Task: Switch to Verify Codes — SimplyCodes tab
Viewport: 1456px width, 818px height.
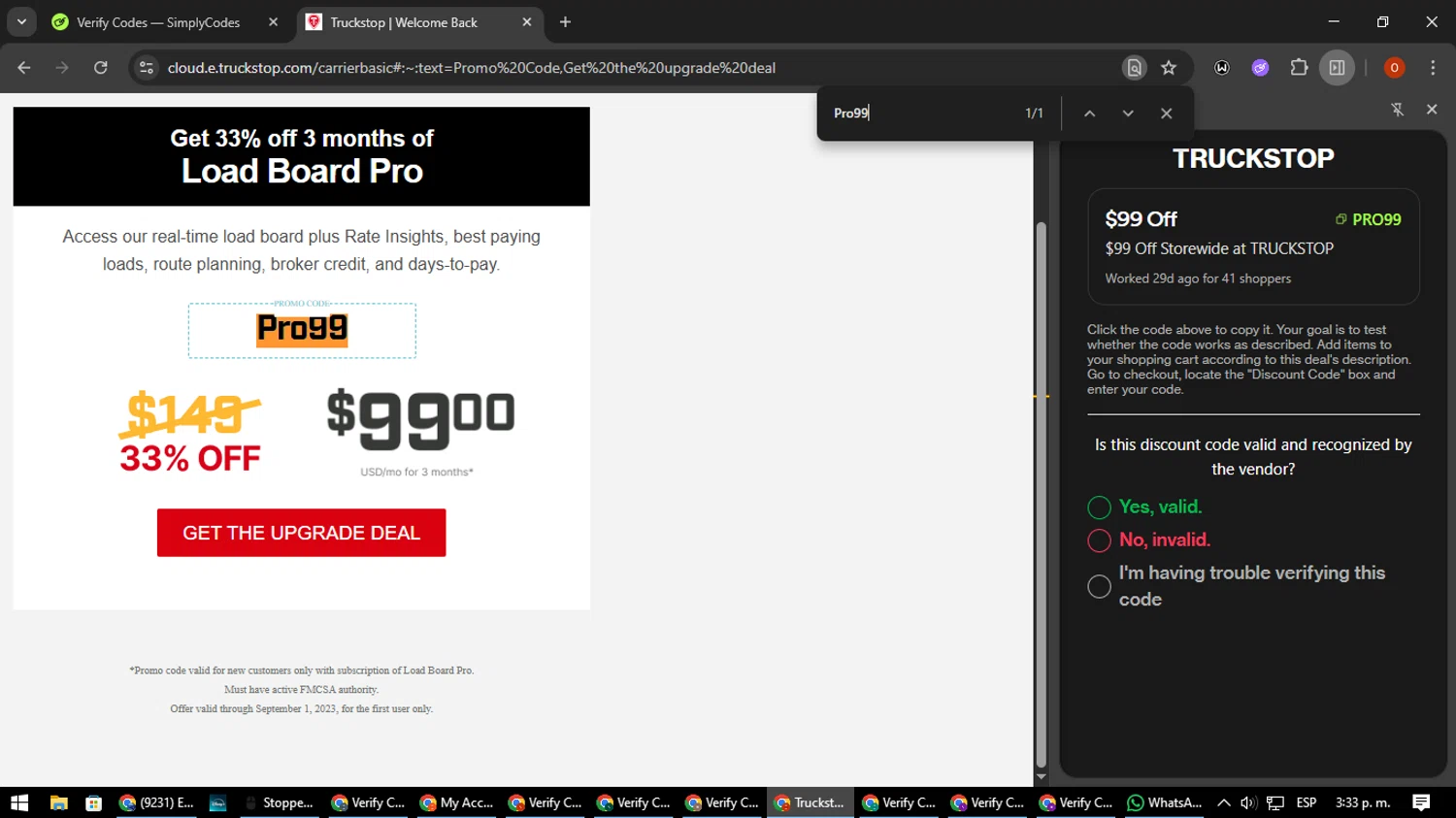Action: [165, 22]
